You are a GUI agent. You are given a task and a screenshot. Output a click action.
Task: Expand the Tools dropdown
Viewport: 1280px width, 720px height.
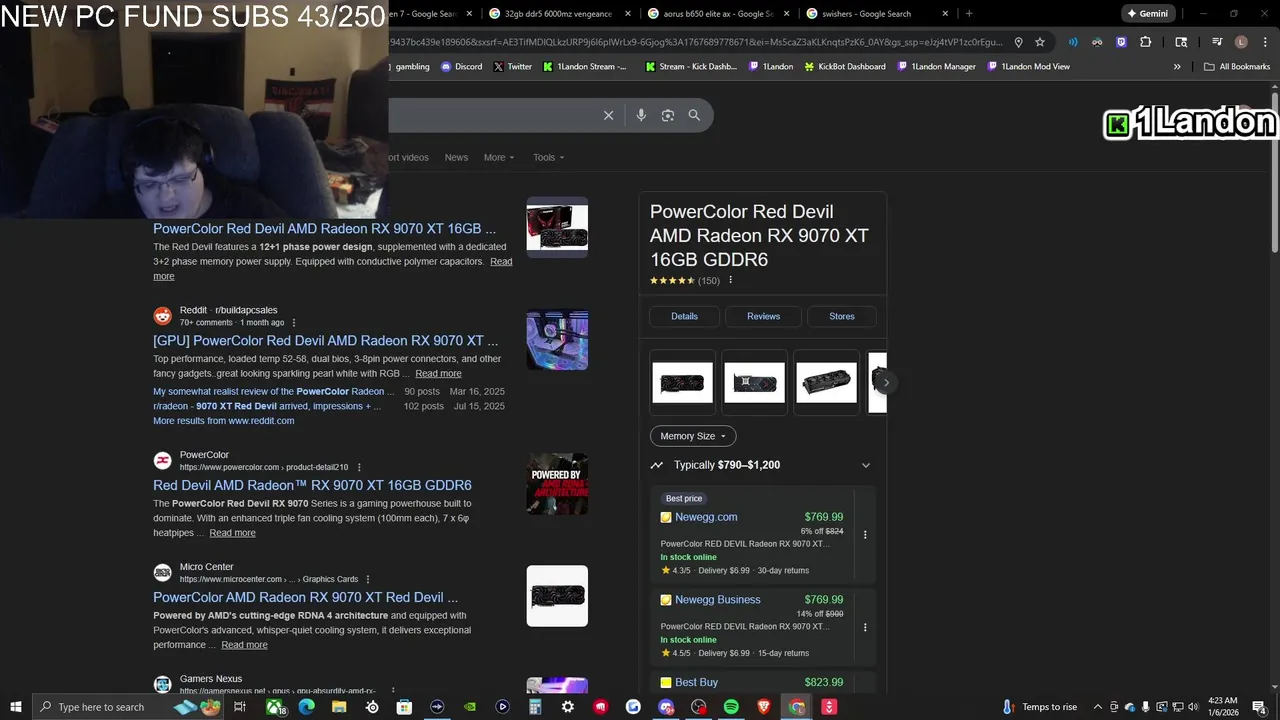[x=549, y=157]
